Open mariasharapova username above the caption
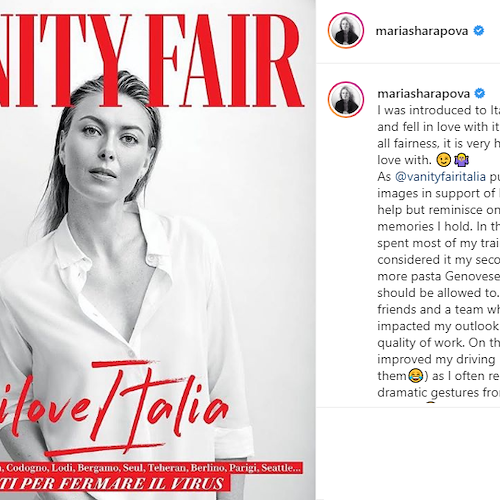The height and width of the screenshot is (500, 500). coord(423,94)
